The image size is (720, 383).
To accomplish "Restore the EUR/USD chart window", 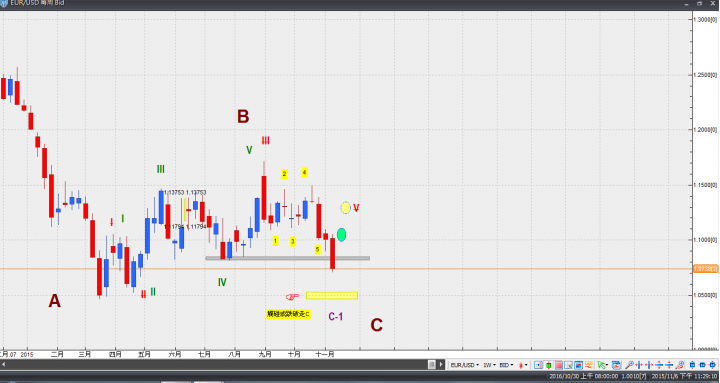I will click(x=699, y=3).
